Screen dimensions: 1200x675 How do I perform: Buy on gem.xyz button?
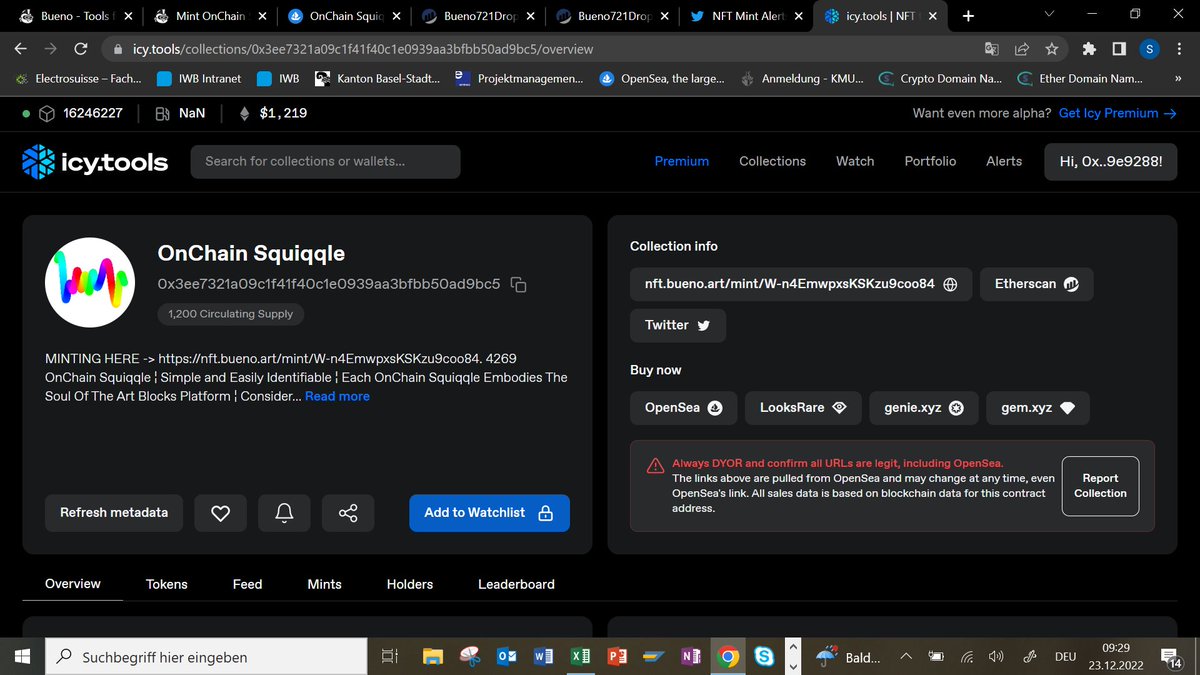point(1038,408)
